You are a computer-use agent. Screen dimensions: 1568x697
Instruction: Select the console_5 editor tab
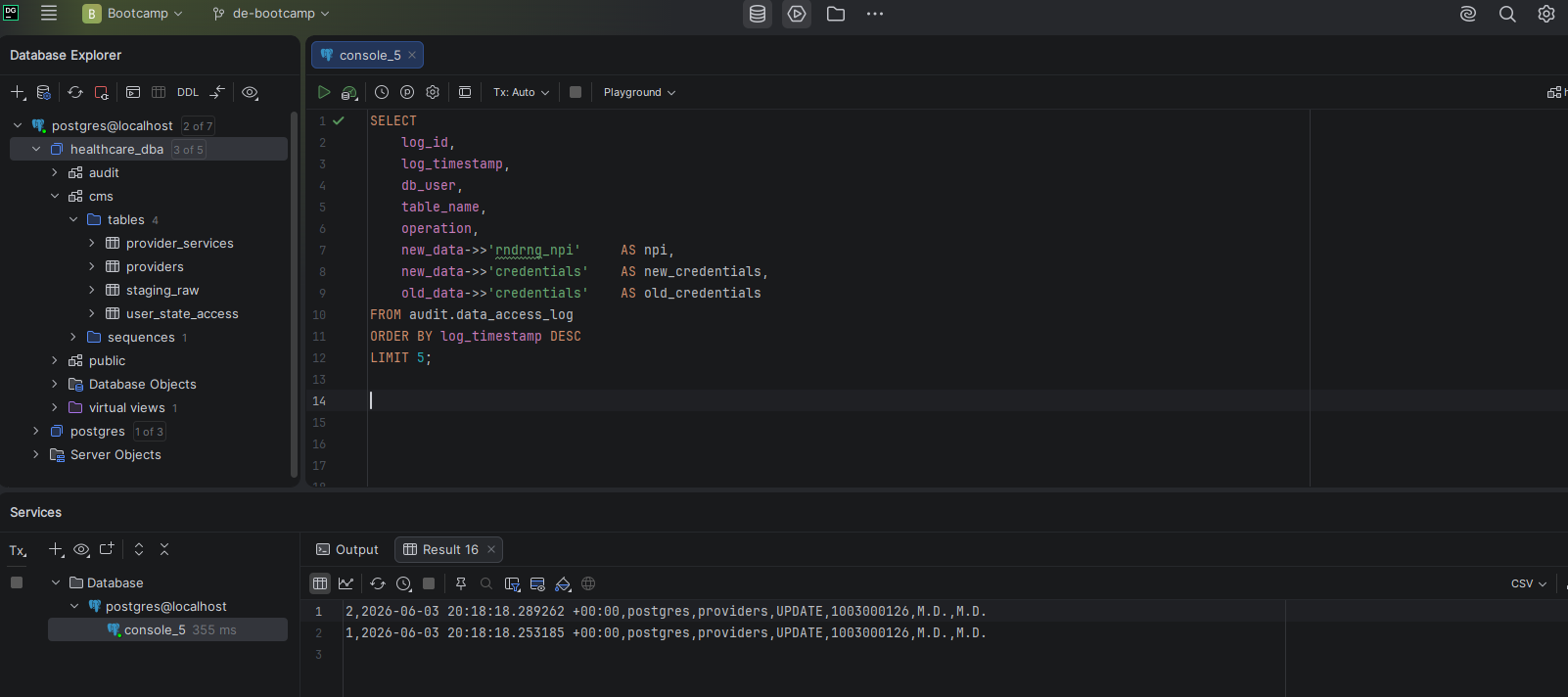click(368, 55)
